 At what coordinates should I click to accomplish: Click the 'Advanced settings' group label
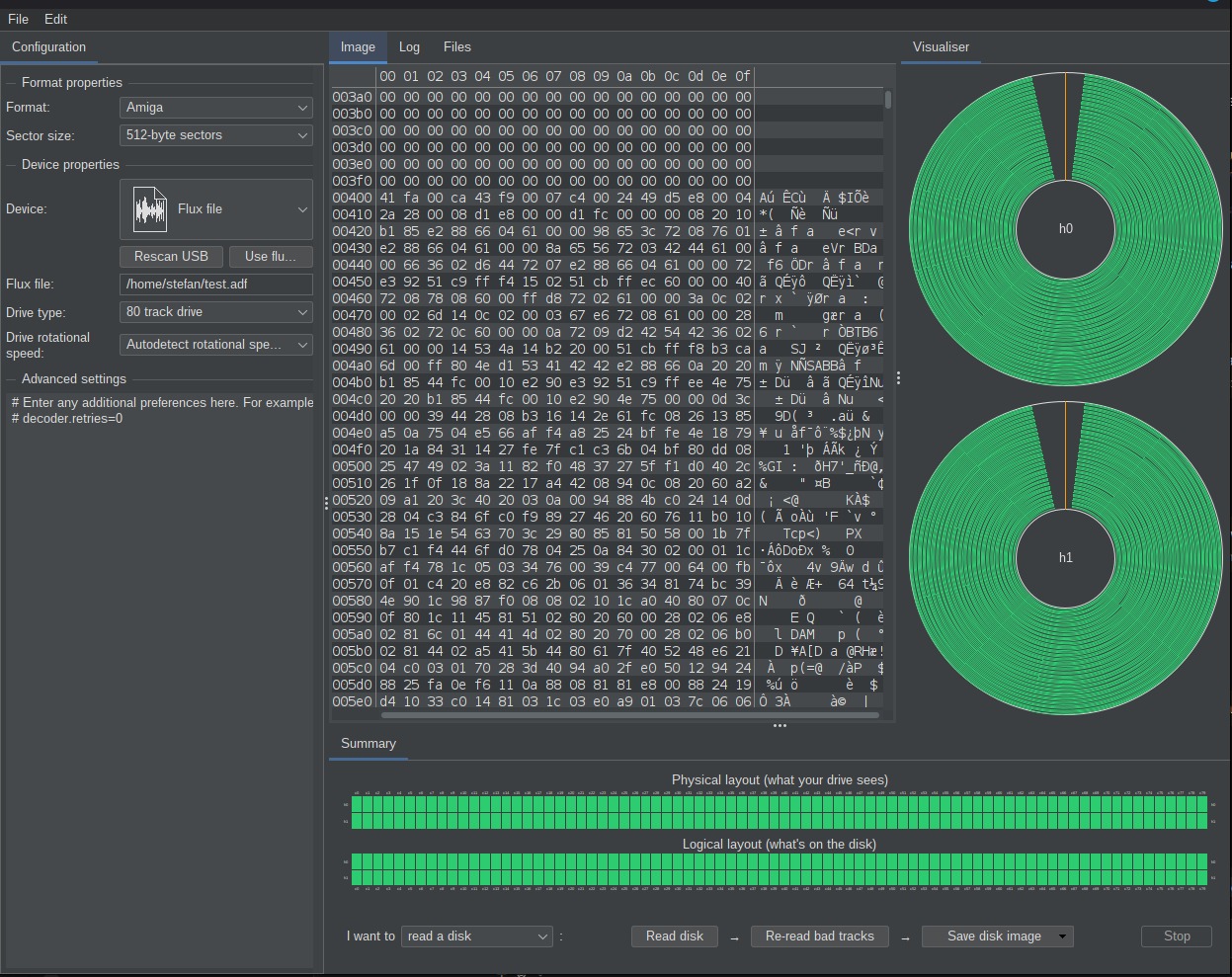coord(74,378)
